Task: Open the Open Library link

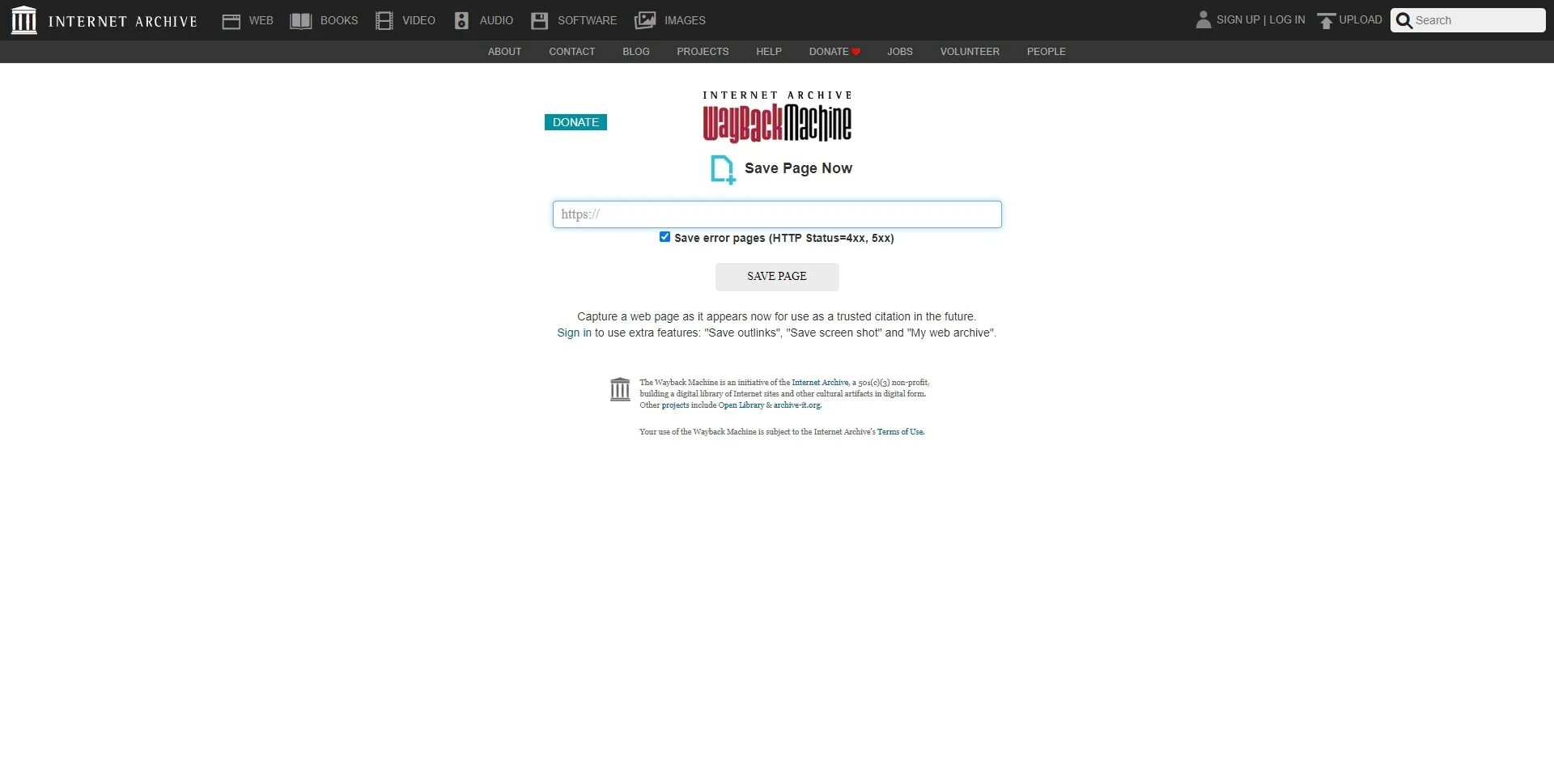Action: [741, 405]
